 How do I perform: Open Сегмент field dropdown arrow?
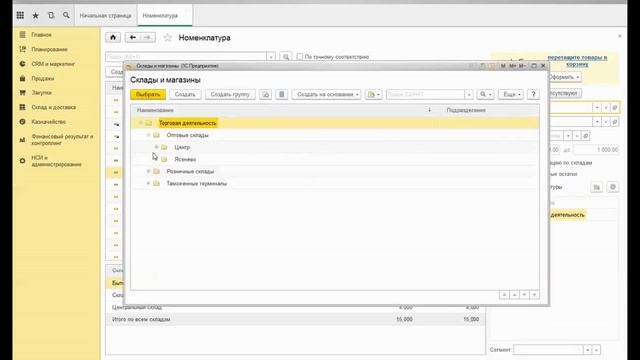(587, 350)
